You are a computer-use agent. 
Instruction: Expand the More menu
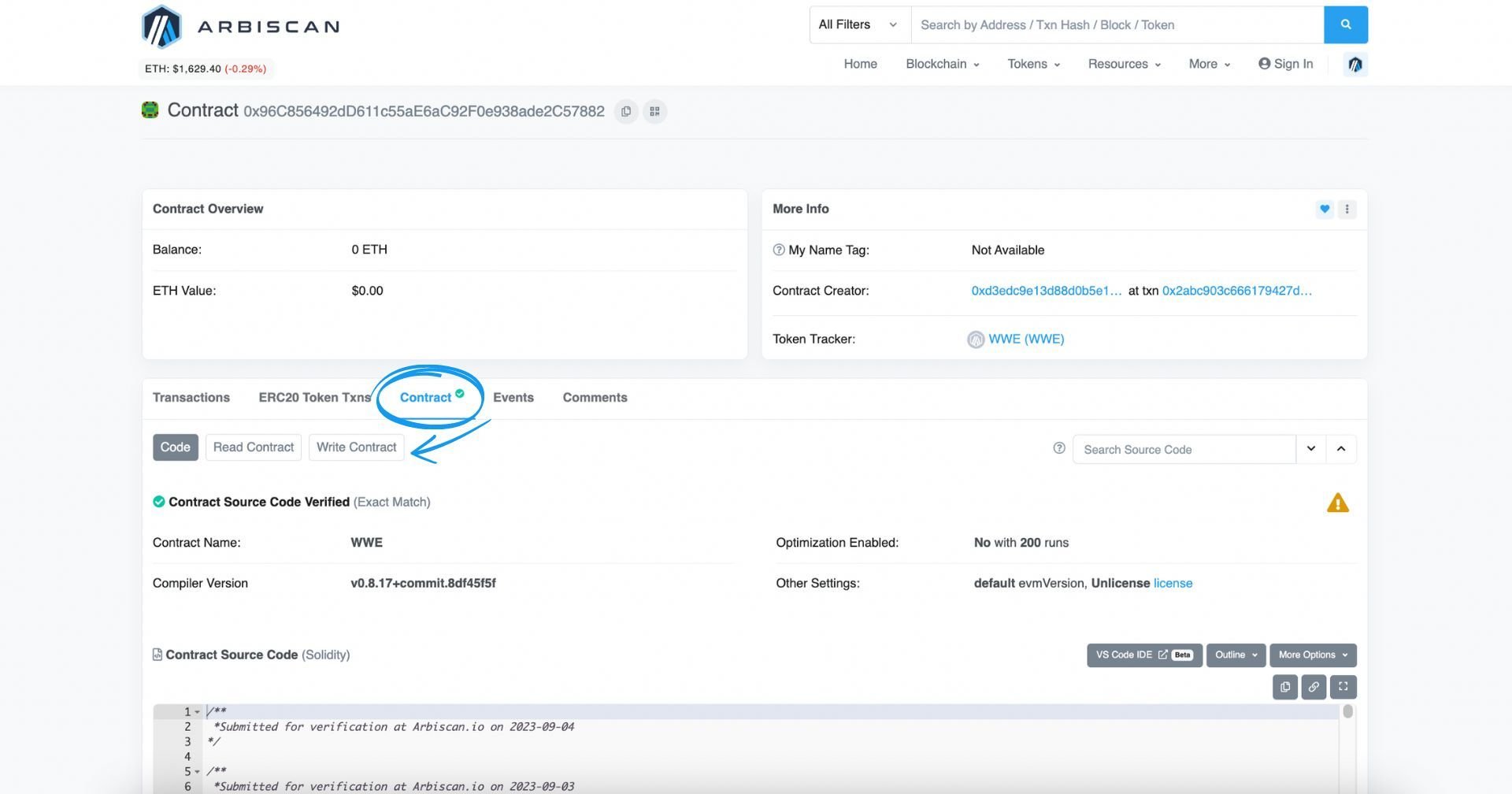(1210, 64)
